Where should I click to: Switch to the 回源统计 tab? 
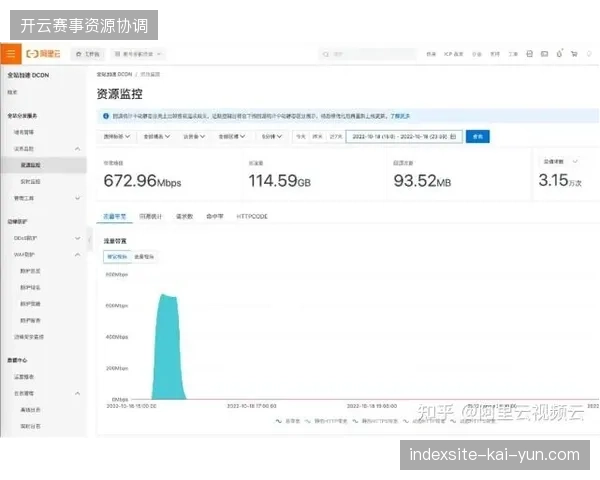coord(150,216)
